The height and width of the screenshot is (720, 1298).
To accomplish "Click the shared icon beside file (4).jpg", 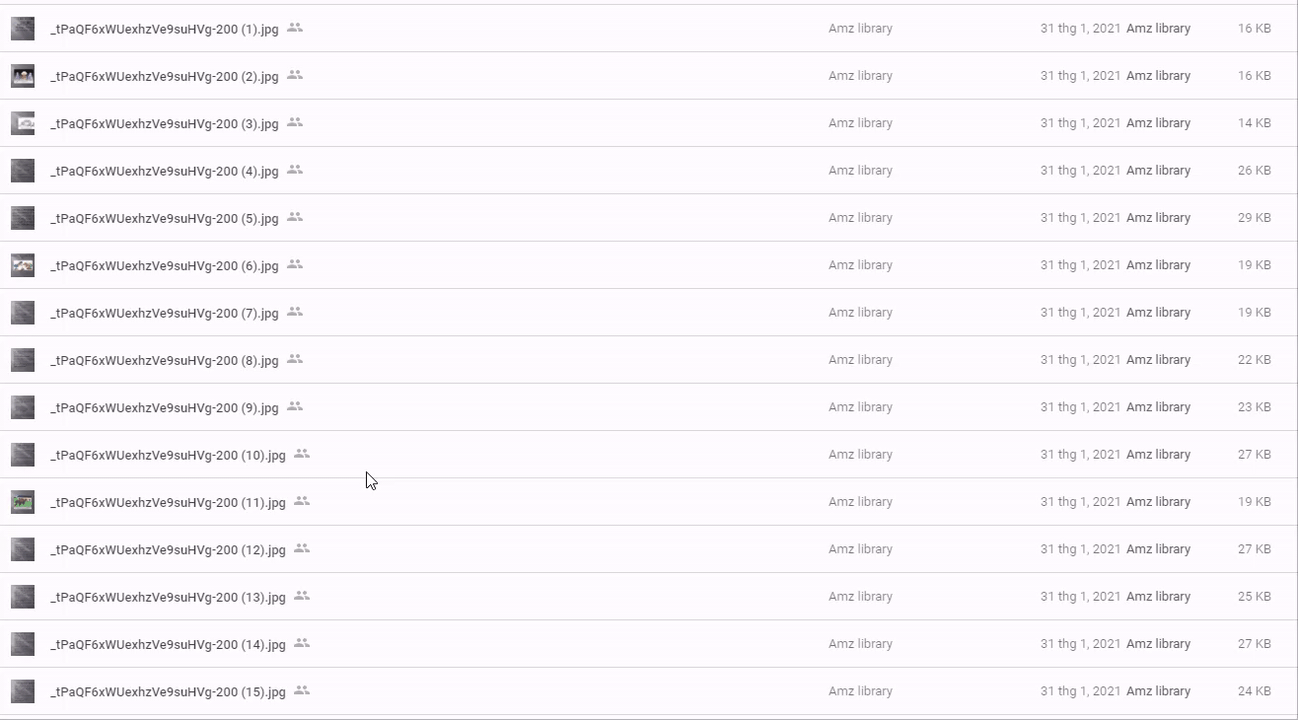I will click(295, 170).
